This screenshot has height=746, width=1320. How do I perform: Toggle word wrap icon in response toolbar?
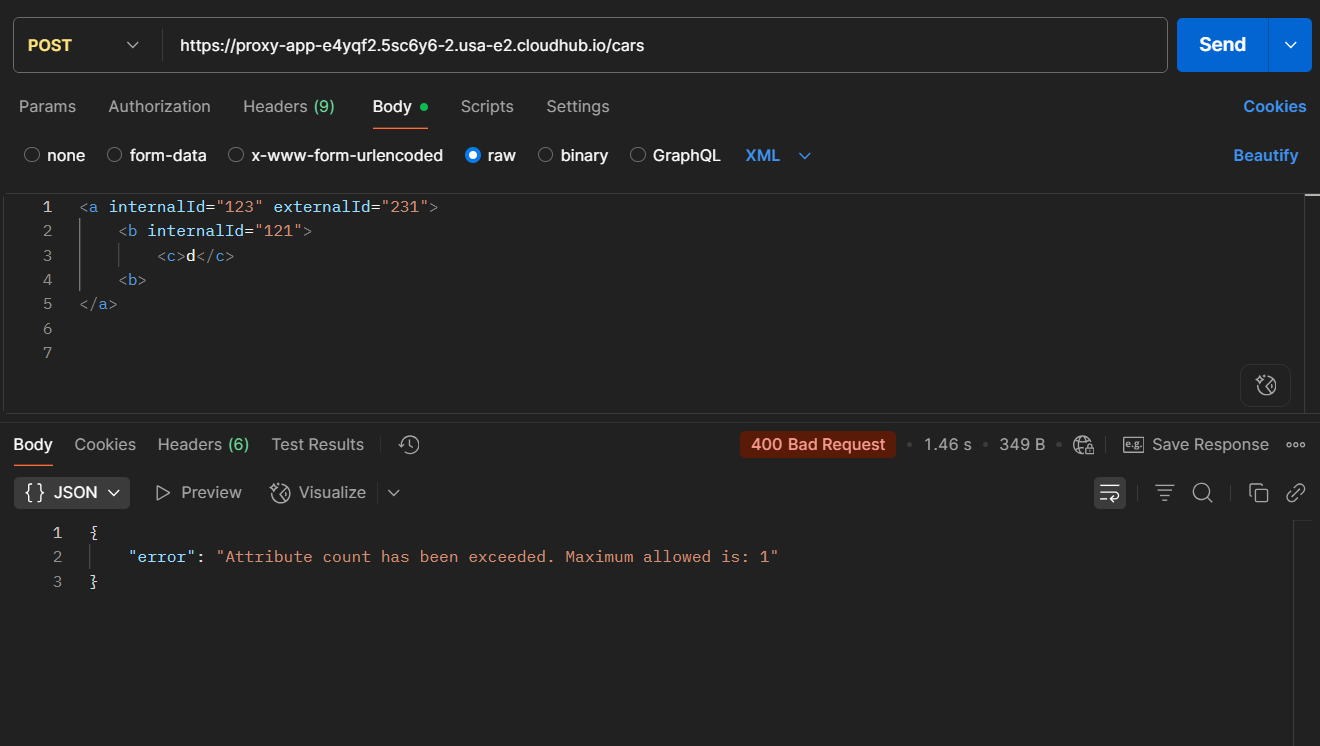[x=1109, y=493]
